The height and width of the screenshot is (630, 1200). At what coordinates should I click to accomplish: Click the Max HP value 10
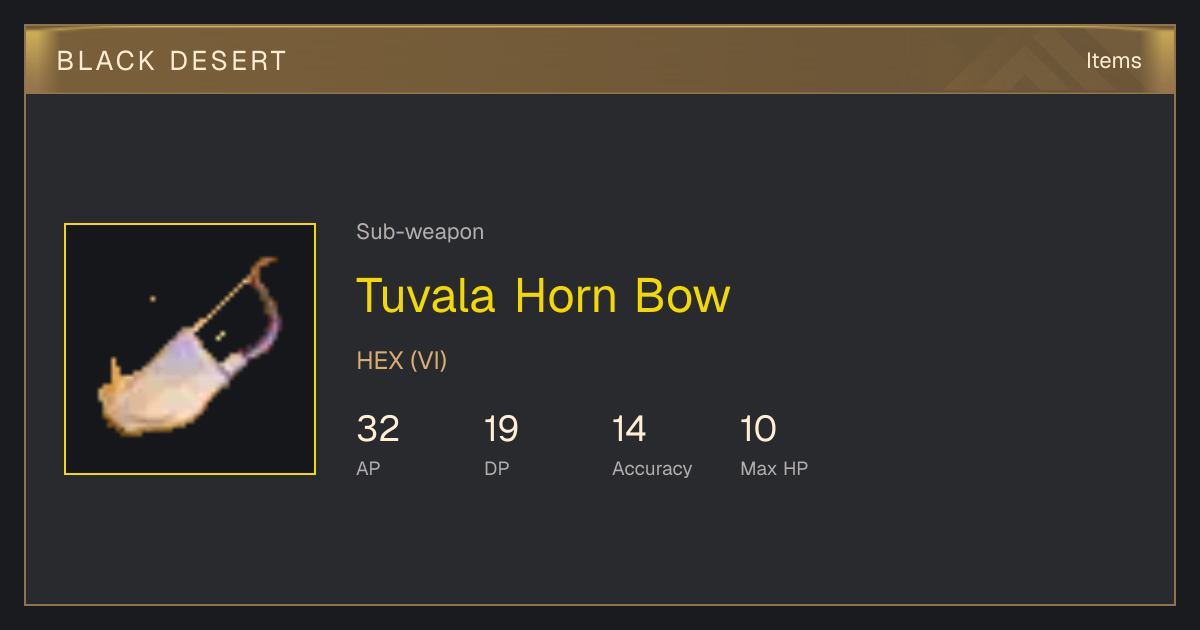pyautogui.click(x=758, y=429)
